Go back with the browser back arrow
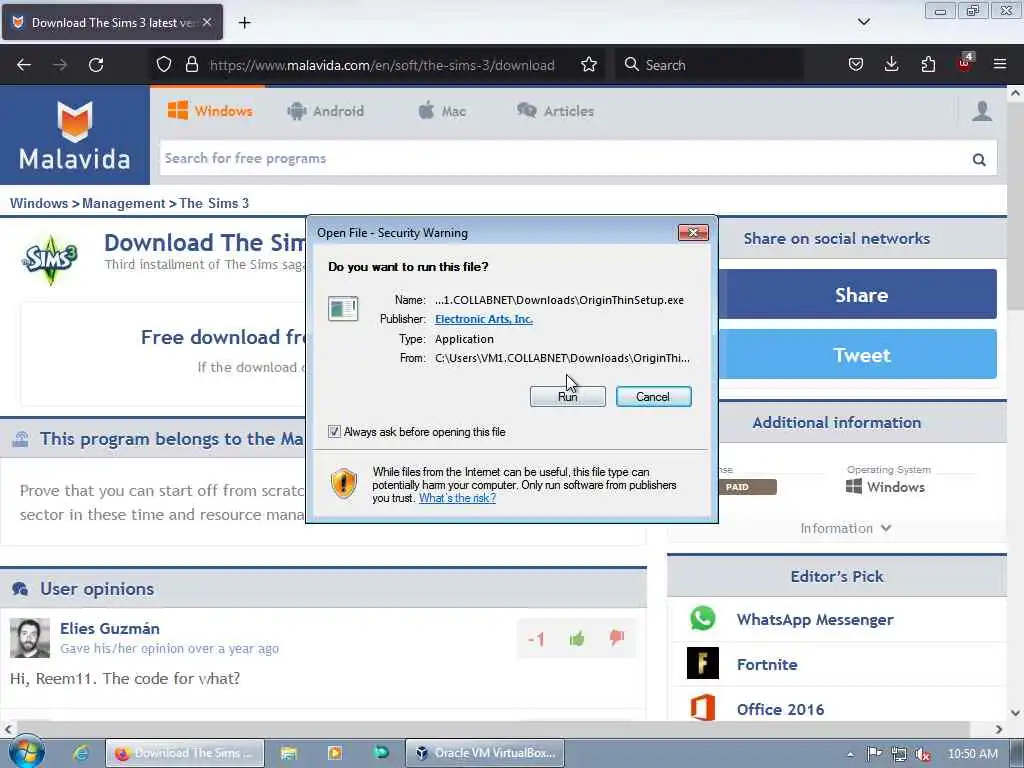 [24, 65]
